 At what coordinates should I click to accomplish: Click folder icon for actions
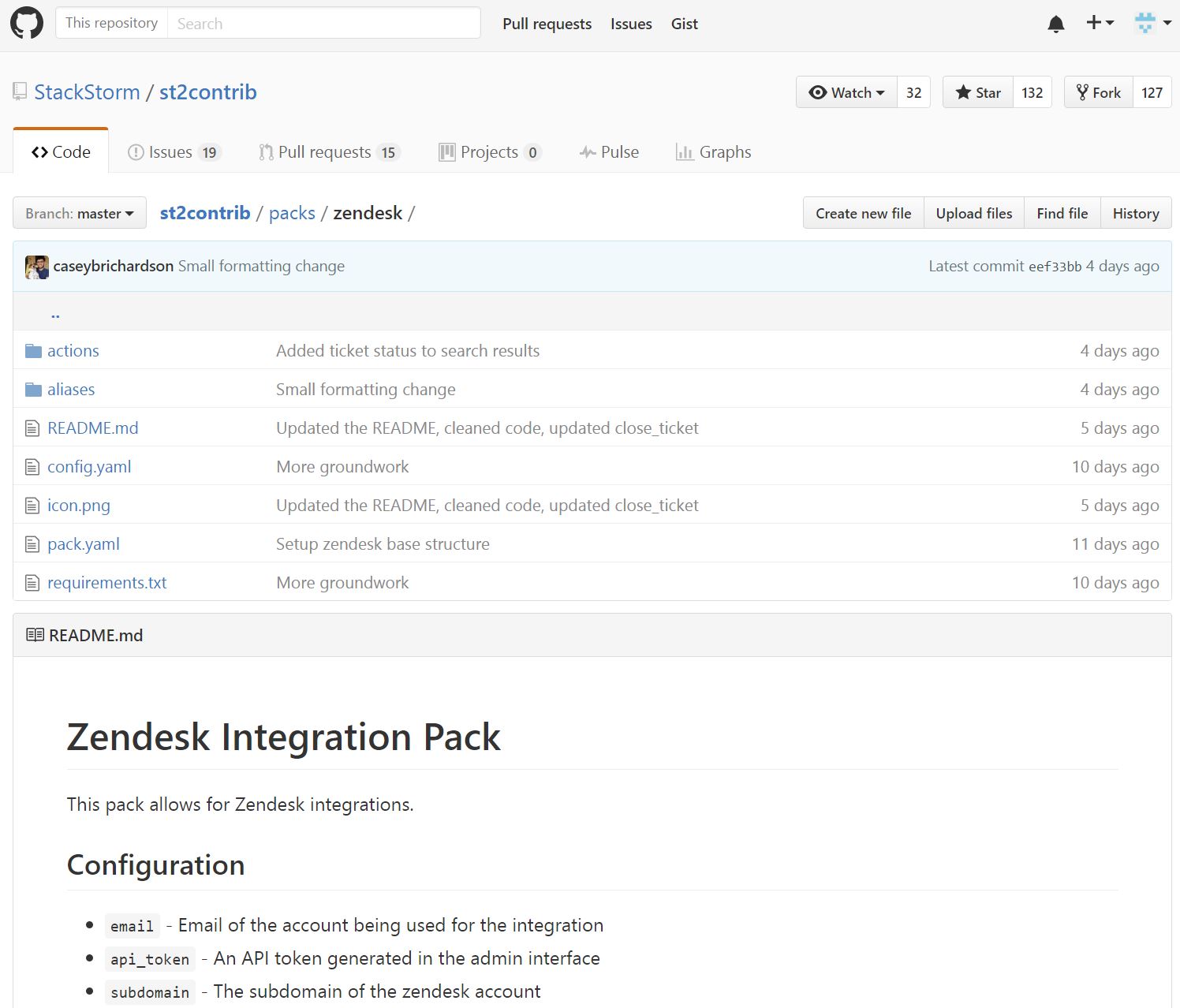[x=33, y=351]
